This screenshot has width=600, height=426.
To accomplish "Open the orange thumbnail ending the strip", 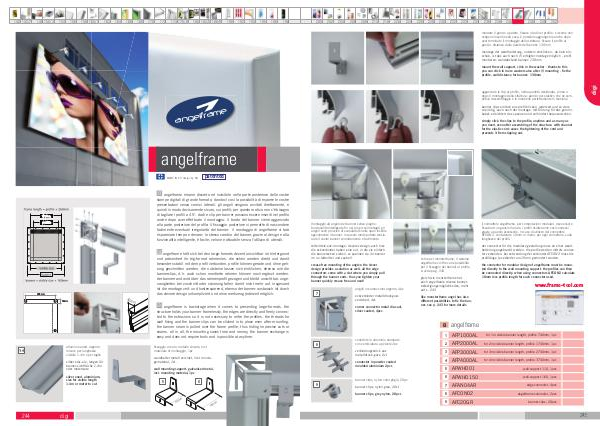I will tap(551, 15).
